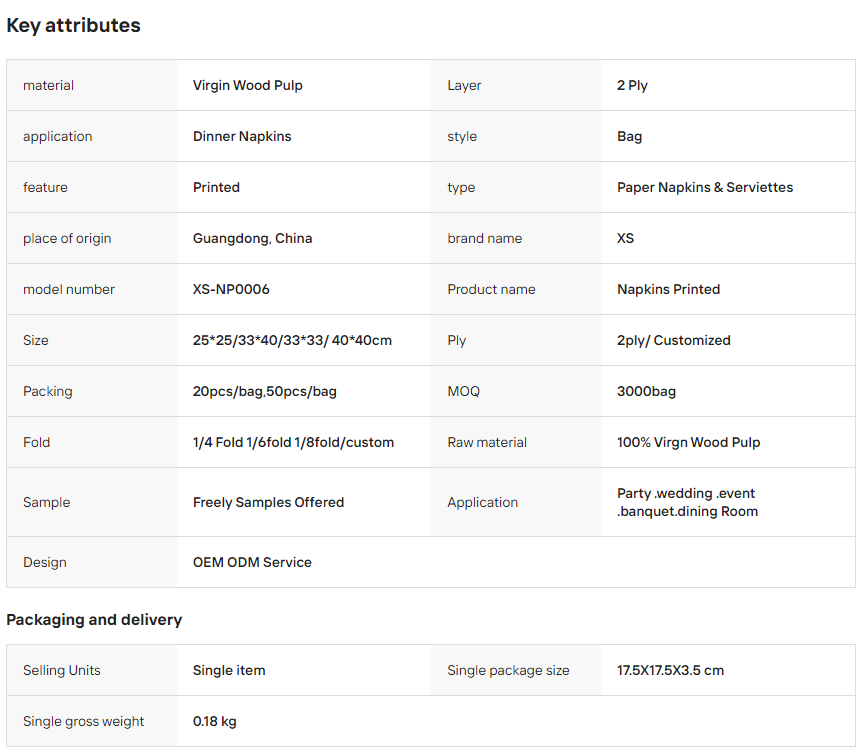Image resolution: width=861 pixels, height=750 pixels.
Task: Select the 'model number' label
Action: click(69, 289)
